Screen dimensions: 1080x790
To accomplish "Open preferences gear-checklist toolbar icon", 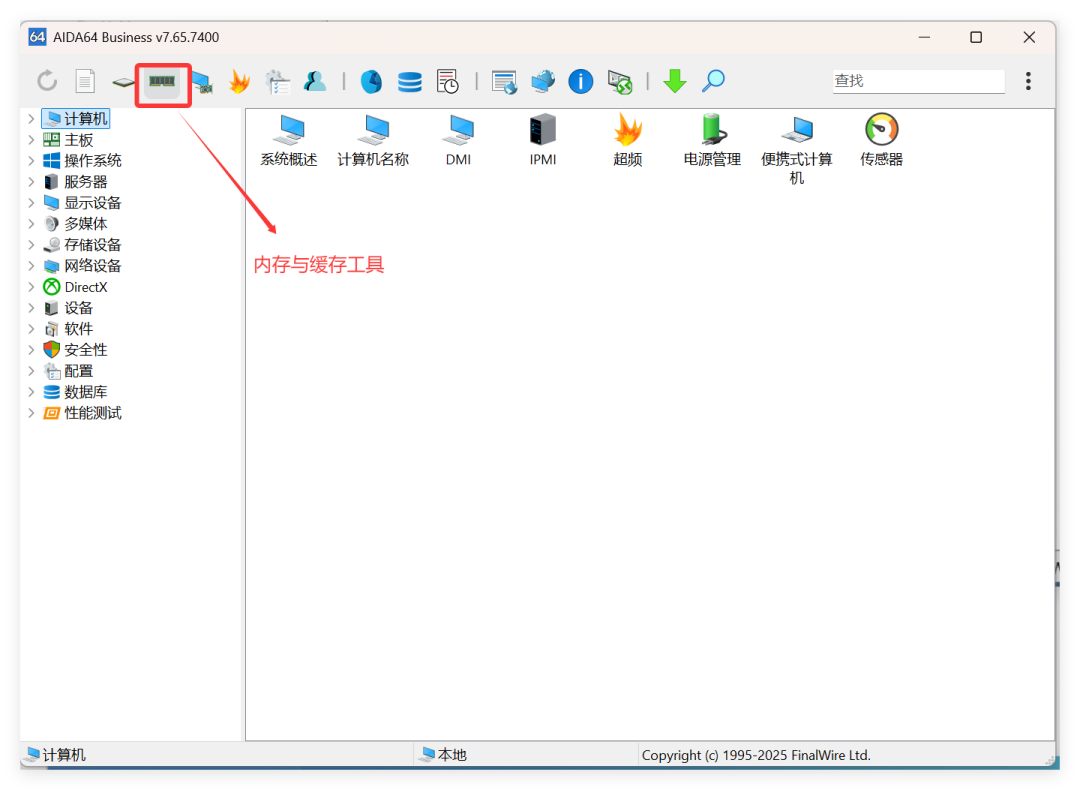I will (278, 82).
